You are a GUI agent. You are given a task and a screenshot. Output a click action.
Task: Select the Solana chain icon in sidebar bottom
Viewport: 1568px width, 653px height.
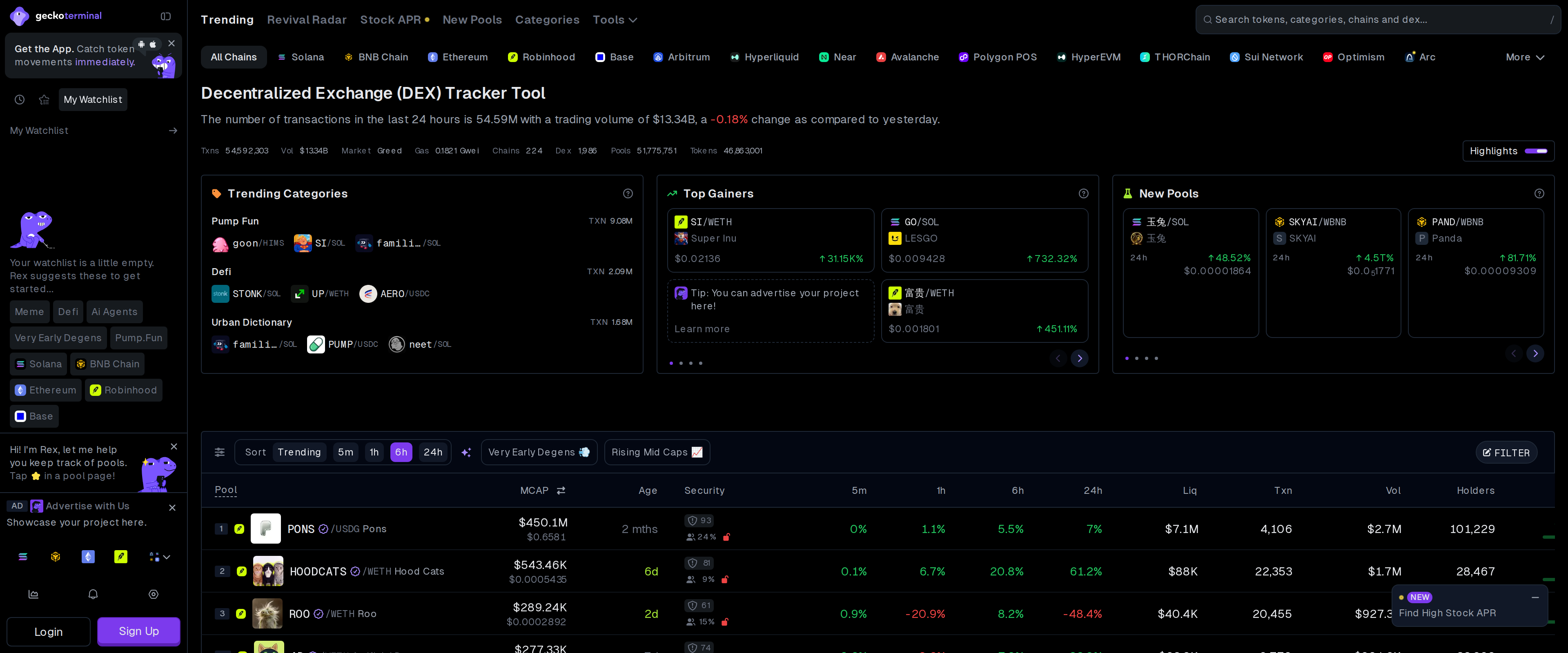23,556
